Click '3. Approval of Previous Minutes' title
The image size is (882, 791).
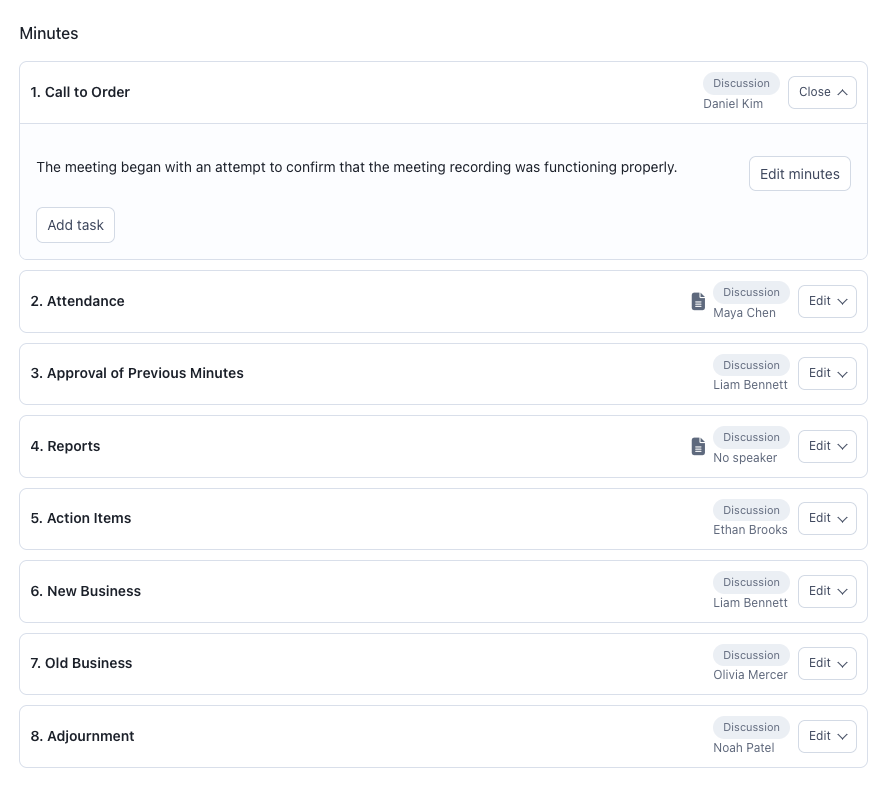(x=137, y=374)
